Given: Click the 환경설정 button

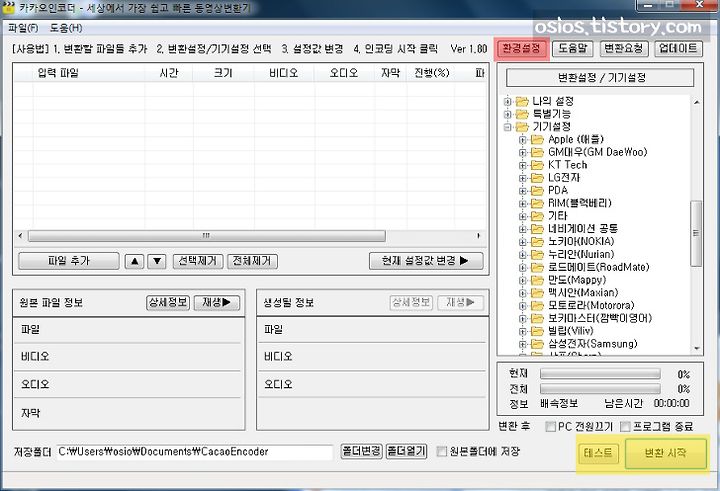Looking at the screenshot, I should pos(521,48).
